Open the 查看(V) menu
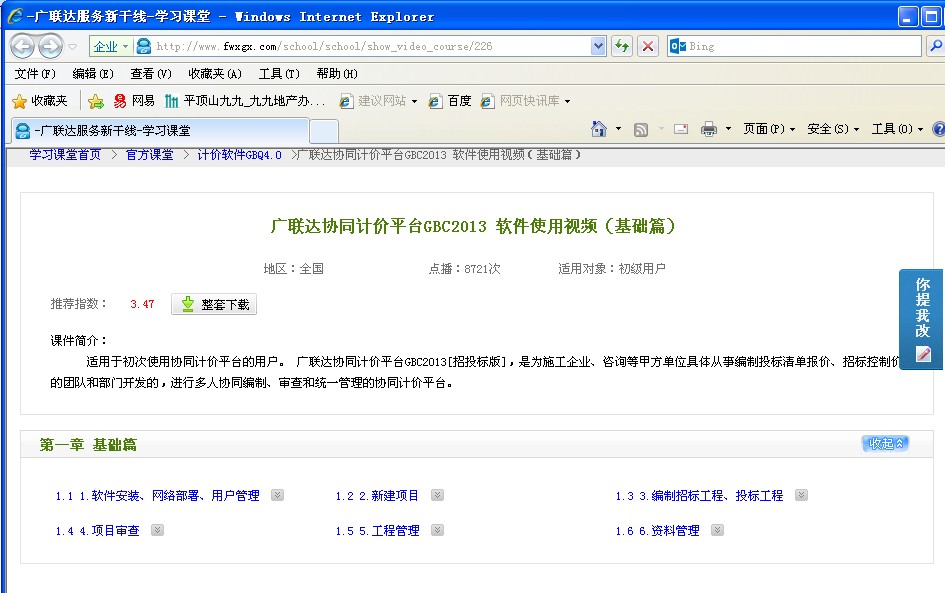This screenshot has width=945, height=593. (x=151, y=74)
